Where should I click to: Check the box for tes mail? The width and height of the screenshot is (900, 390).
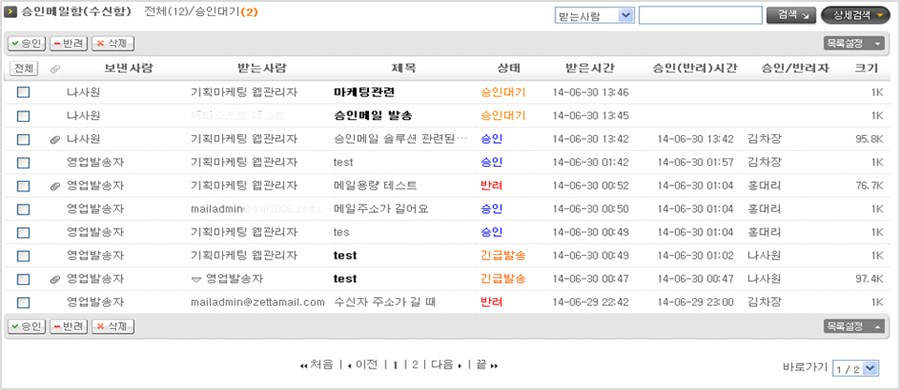point(23,233)
